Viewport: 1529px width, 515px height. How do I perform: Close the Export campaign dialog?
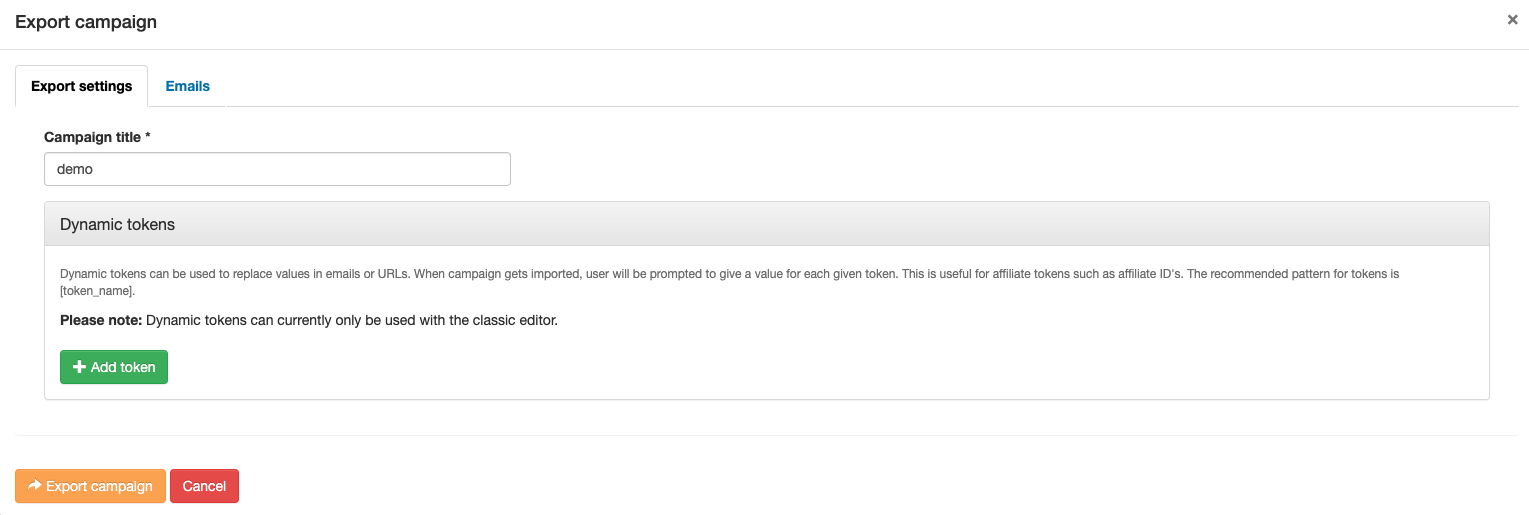[x=1512, y=20]
